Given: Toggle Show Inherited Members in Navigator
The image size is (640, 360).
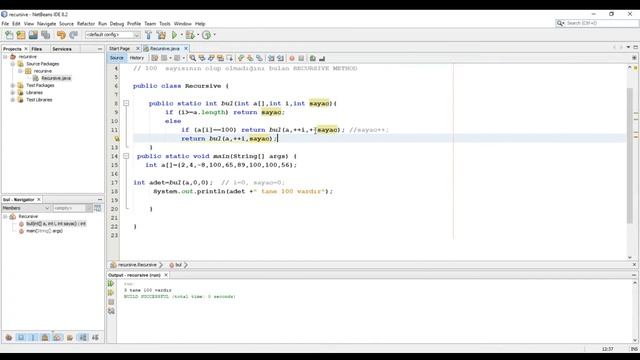Looking at the screenshot, I should [9, 337].
